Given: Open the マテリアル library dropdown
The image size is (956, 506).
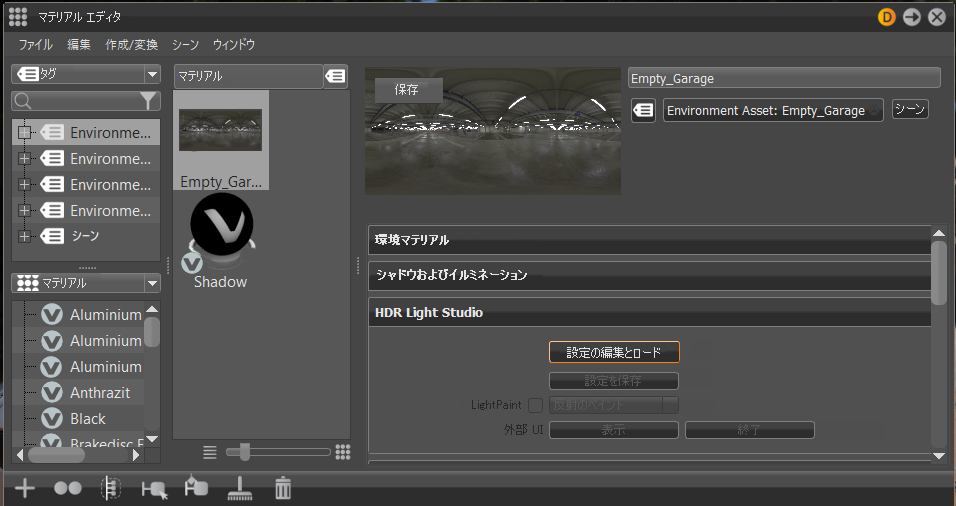Looking at the screenshot, I should (86, 283).
